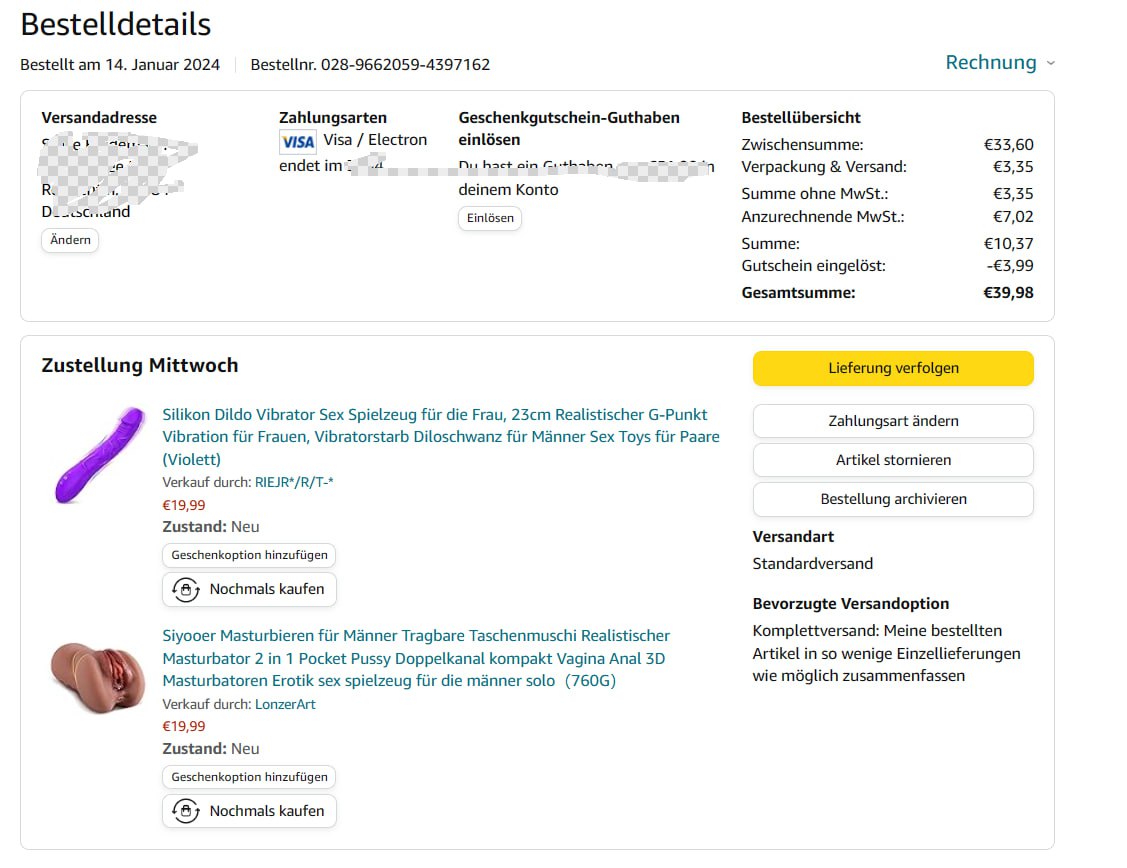The image size is (1127, 868).
Task: Click the Visa card logo icon
Action: coord(298,141)
